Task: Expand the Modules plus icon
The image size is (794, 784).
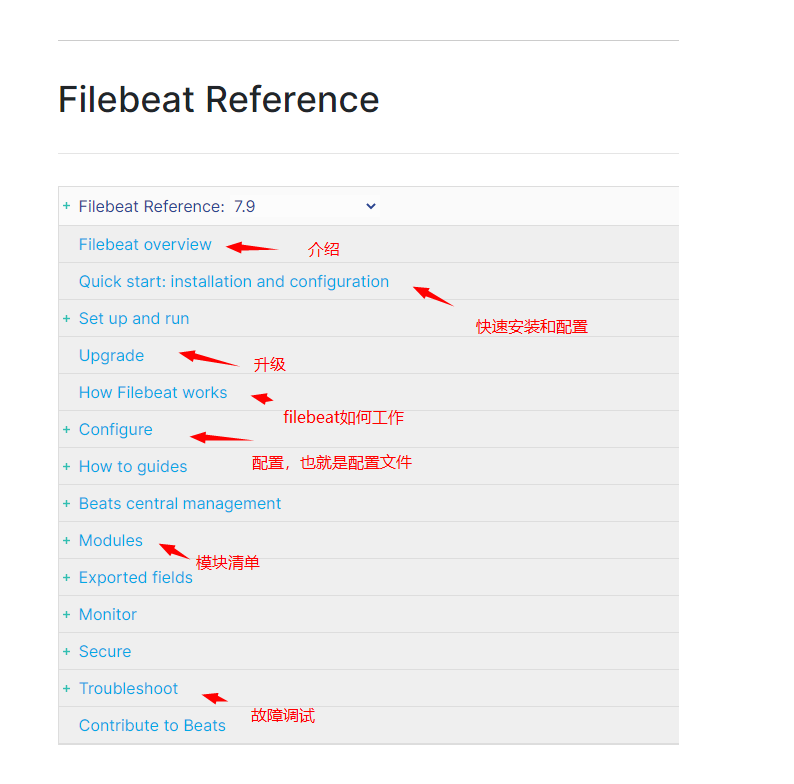Action: click(67, 540)
